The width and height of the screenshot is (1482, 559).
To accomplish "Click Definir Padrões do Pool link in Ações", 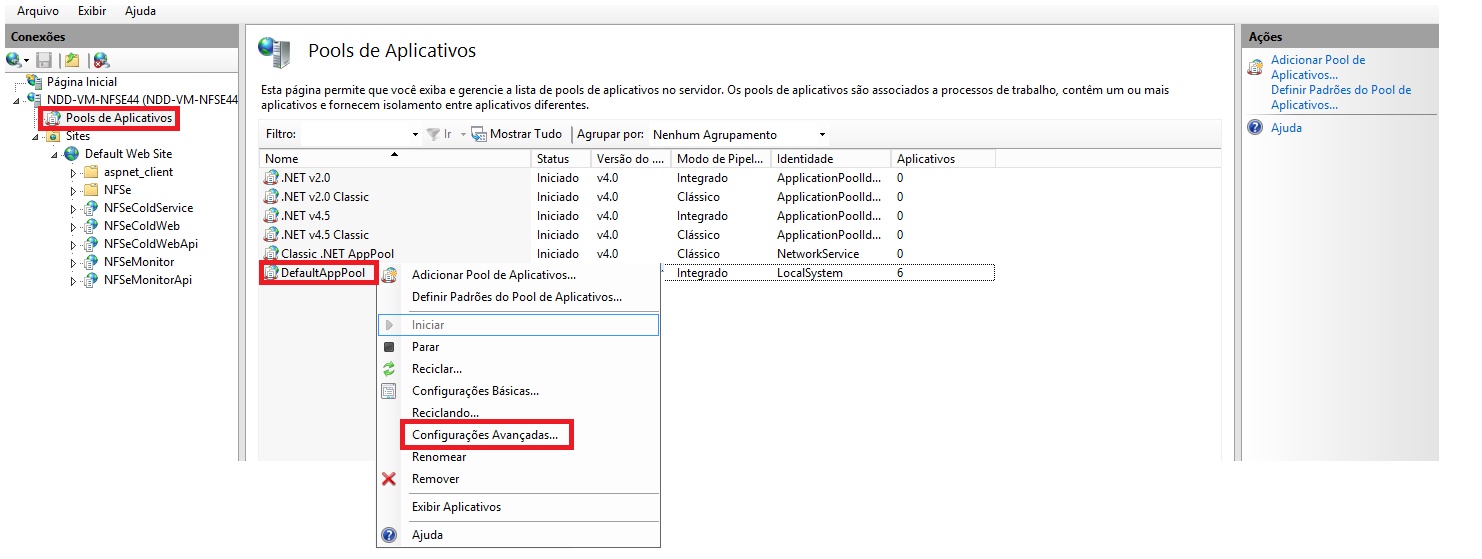I will click(1340, 97).
